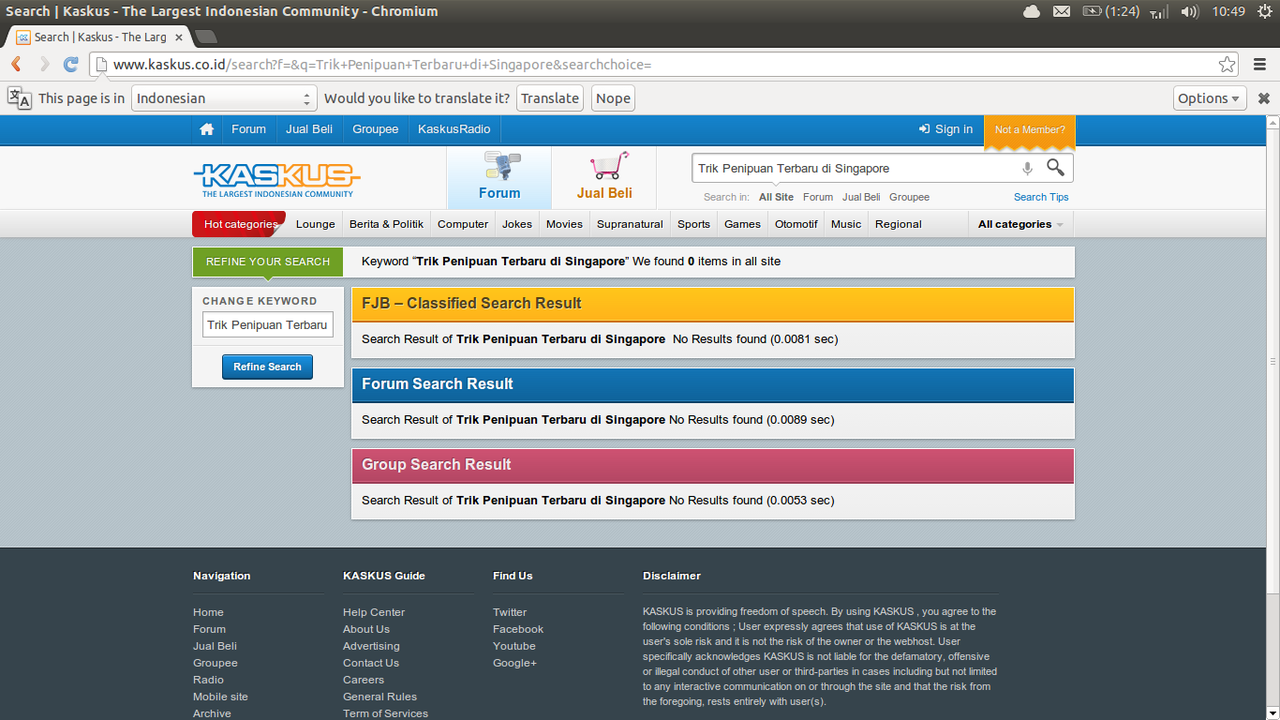The width and height of the screenshot is (1280, 720).
Task: Select the Hot categories tab
Action: tap(240, 224)
